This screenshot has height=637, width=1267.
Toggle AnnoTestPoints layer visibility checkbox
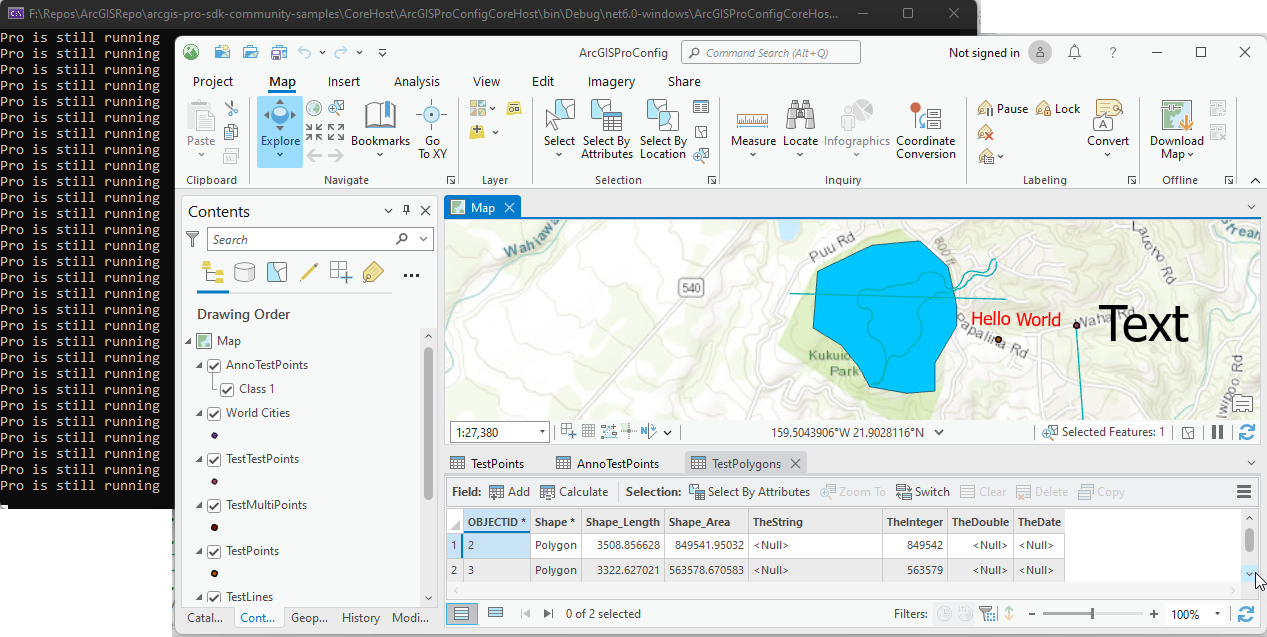214,365
